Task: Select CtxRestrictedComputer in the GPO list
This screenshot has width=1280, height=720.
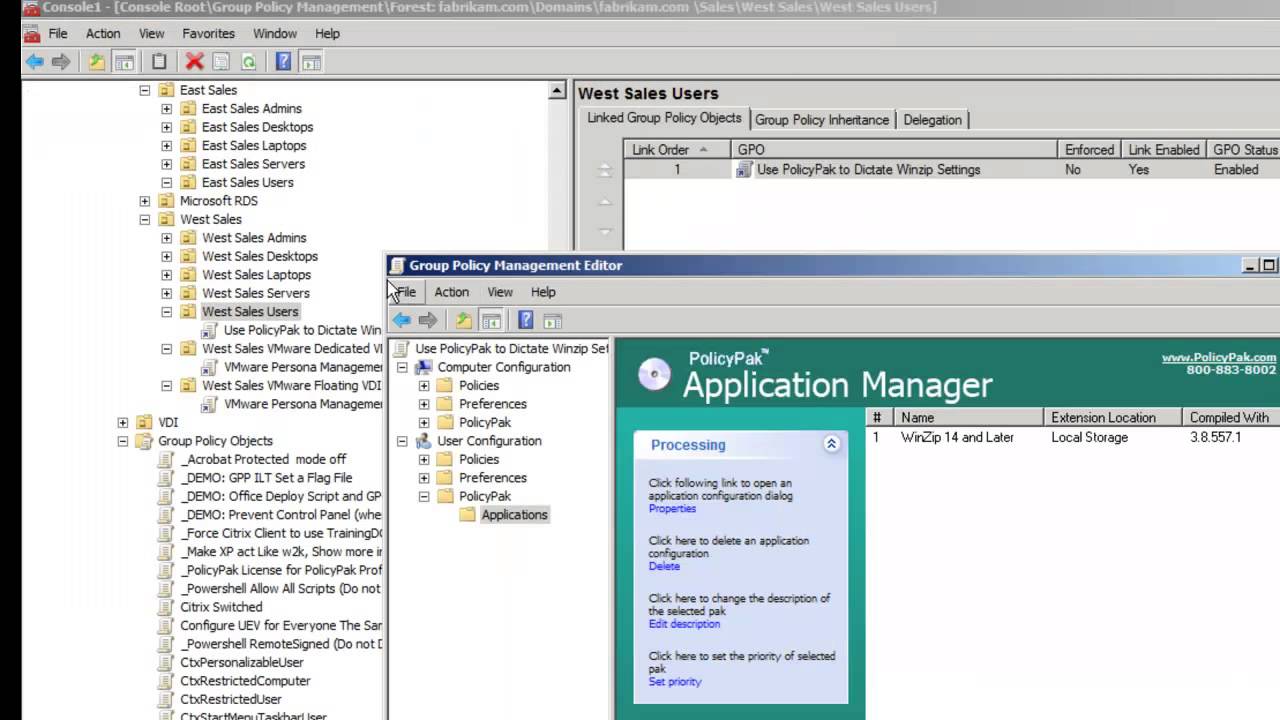Action: click(246, 682)
